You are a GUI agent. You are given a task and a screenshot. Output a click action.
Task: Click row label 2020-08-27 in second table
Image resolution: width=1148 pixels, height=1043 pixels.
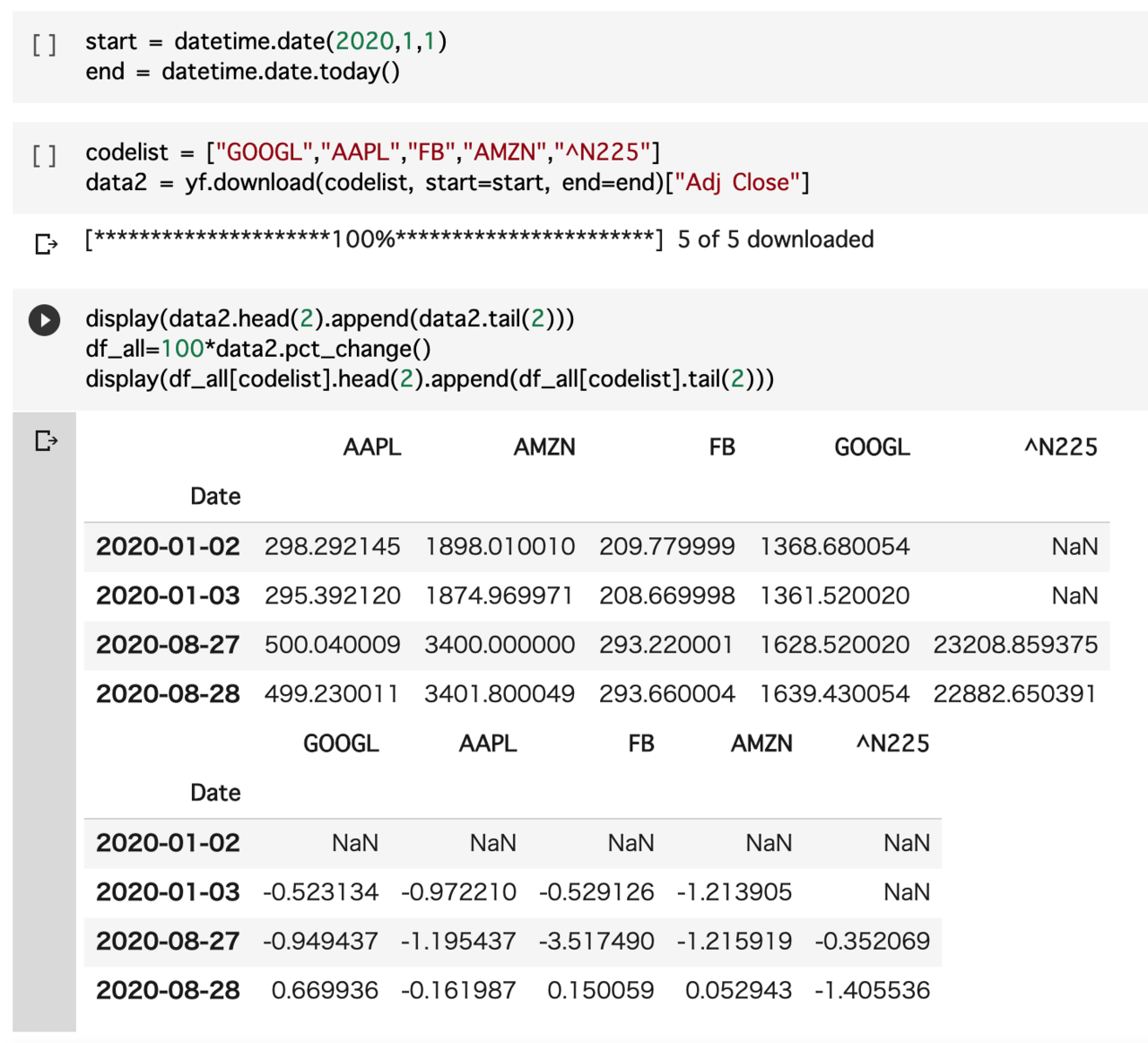pos(168,942)
